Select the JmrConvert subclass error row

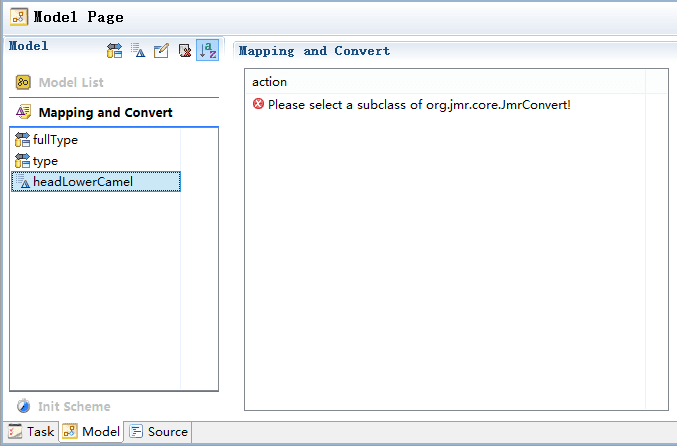point(445,104)
